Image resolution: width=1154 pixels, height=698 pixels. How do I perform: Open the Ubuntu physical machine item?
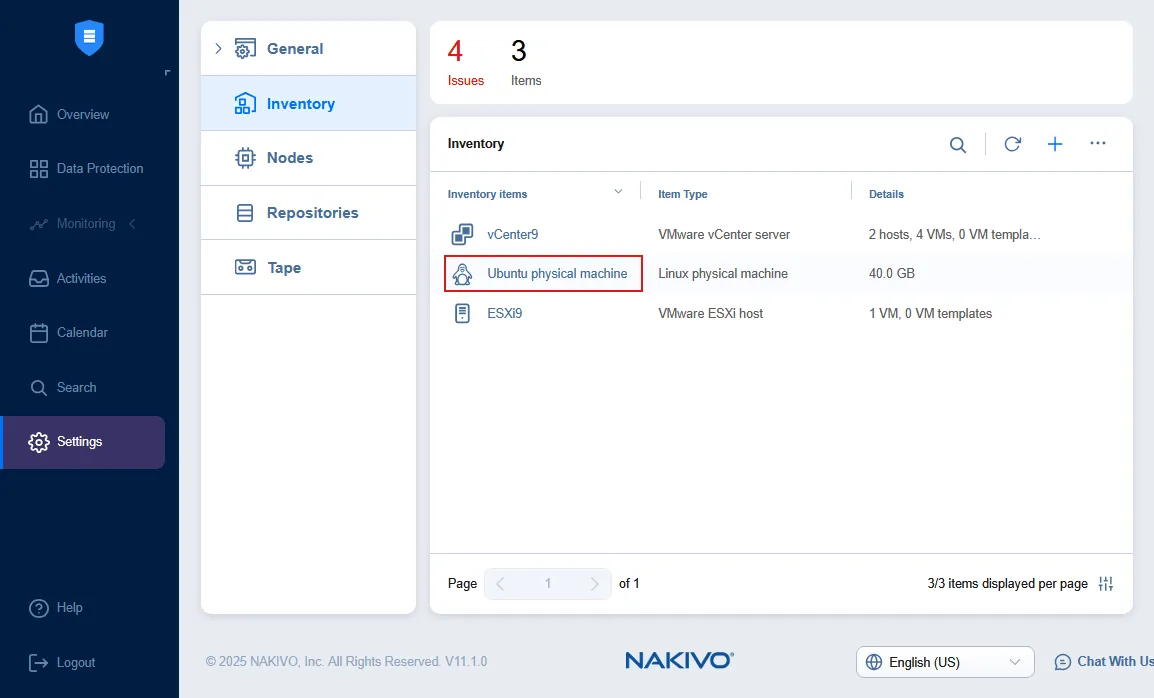coord(557,274)
